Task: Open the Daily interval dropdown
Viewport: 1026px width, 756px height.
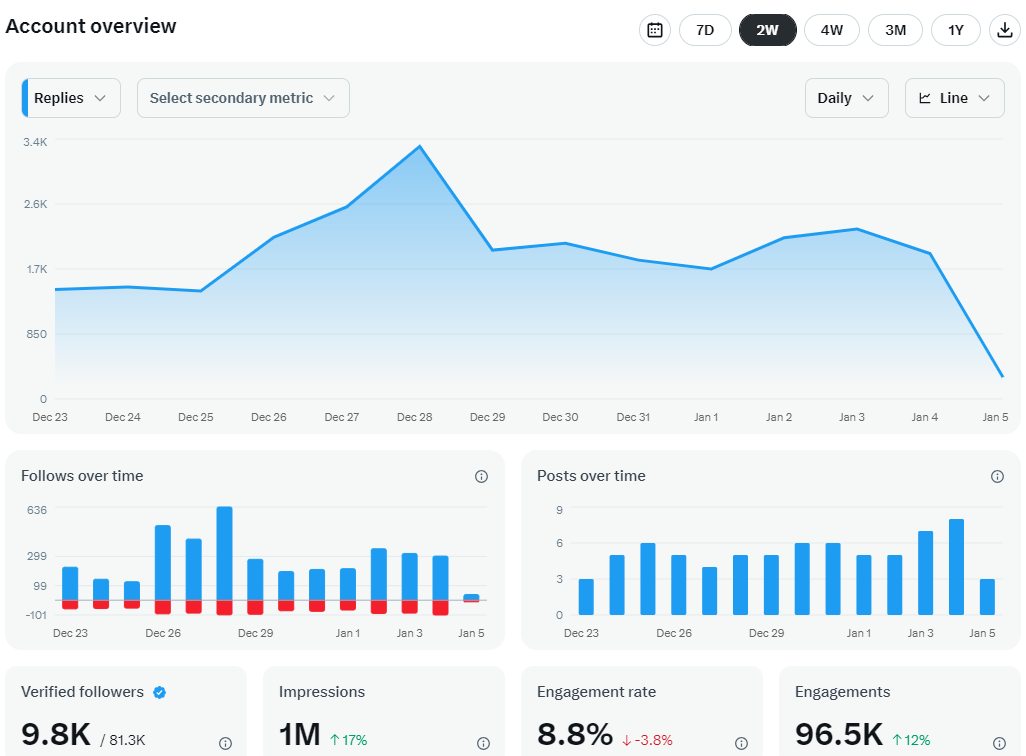Action: pos(846,98)
